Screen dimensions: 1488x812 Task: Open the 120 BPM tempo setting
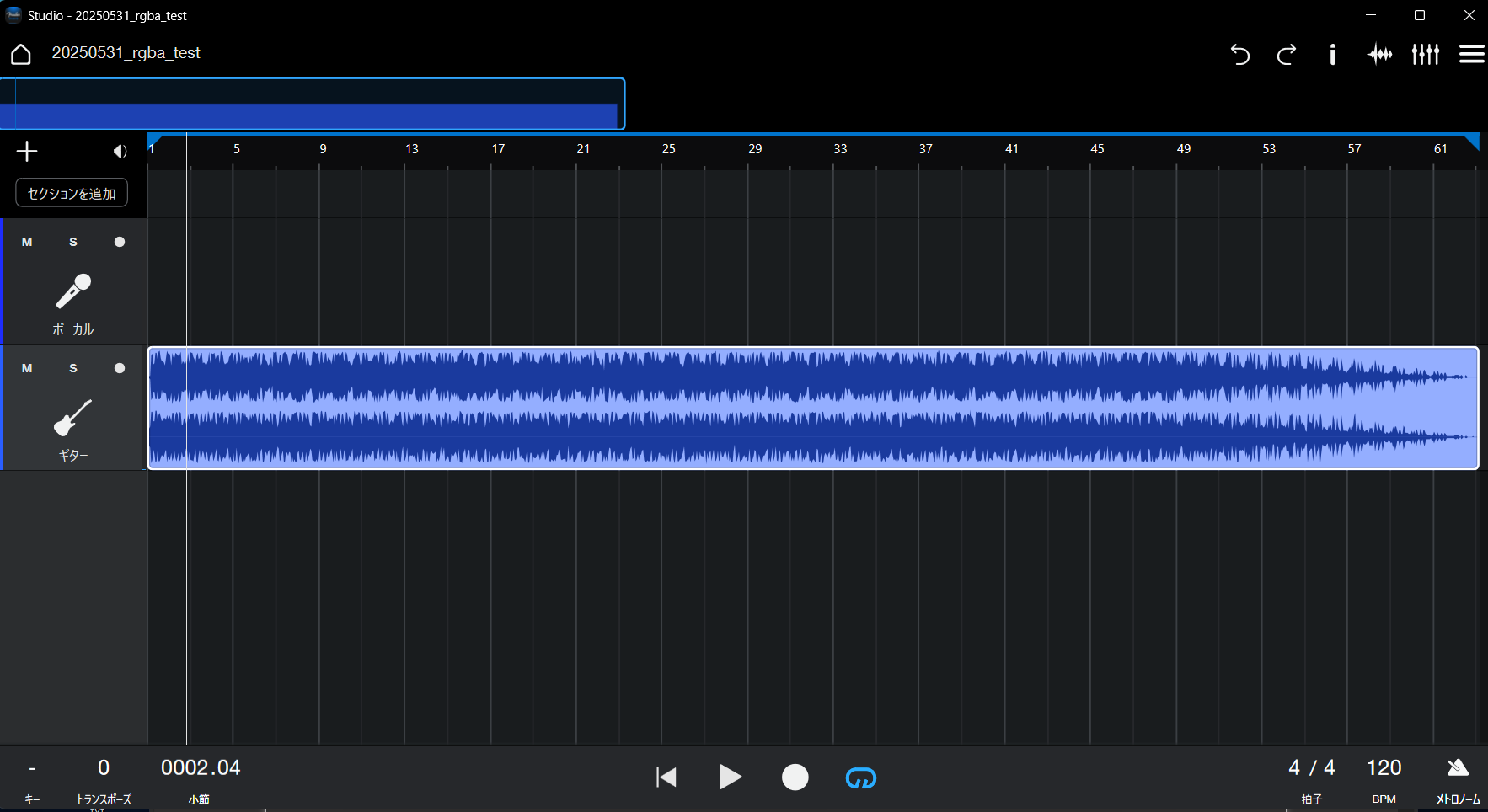pyautogui.click(x=1384, y=768)
